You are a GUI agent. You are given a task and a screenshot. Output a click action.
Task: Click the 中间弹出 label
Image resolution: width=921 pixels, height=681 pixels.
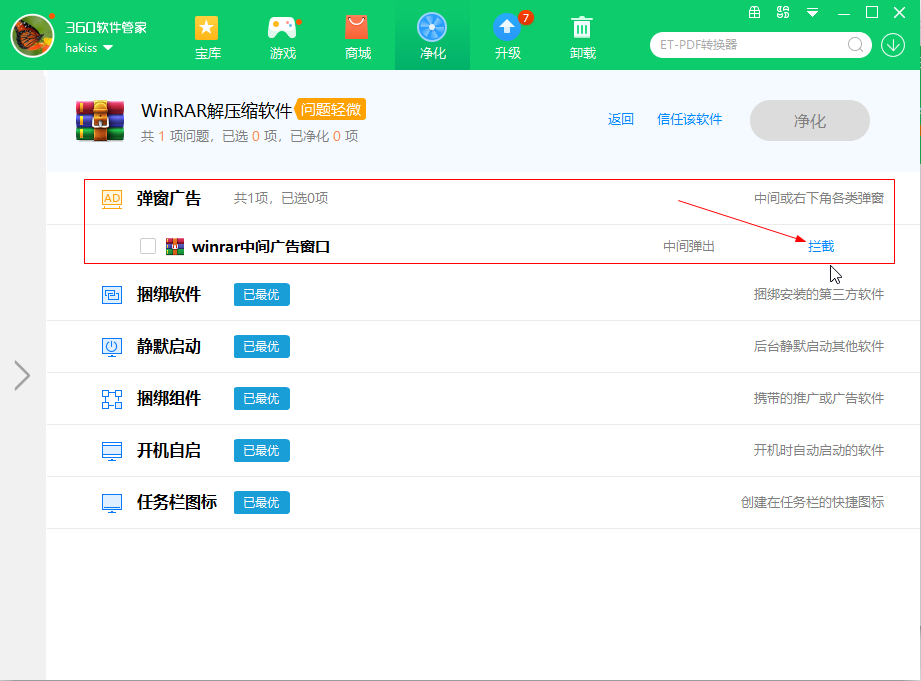(x=689, y=246)
